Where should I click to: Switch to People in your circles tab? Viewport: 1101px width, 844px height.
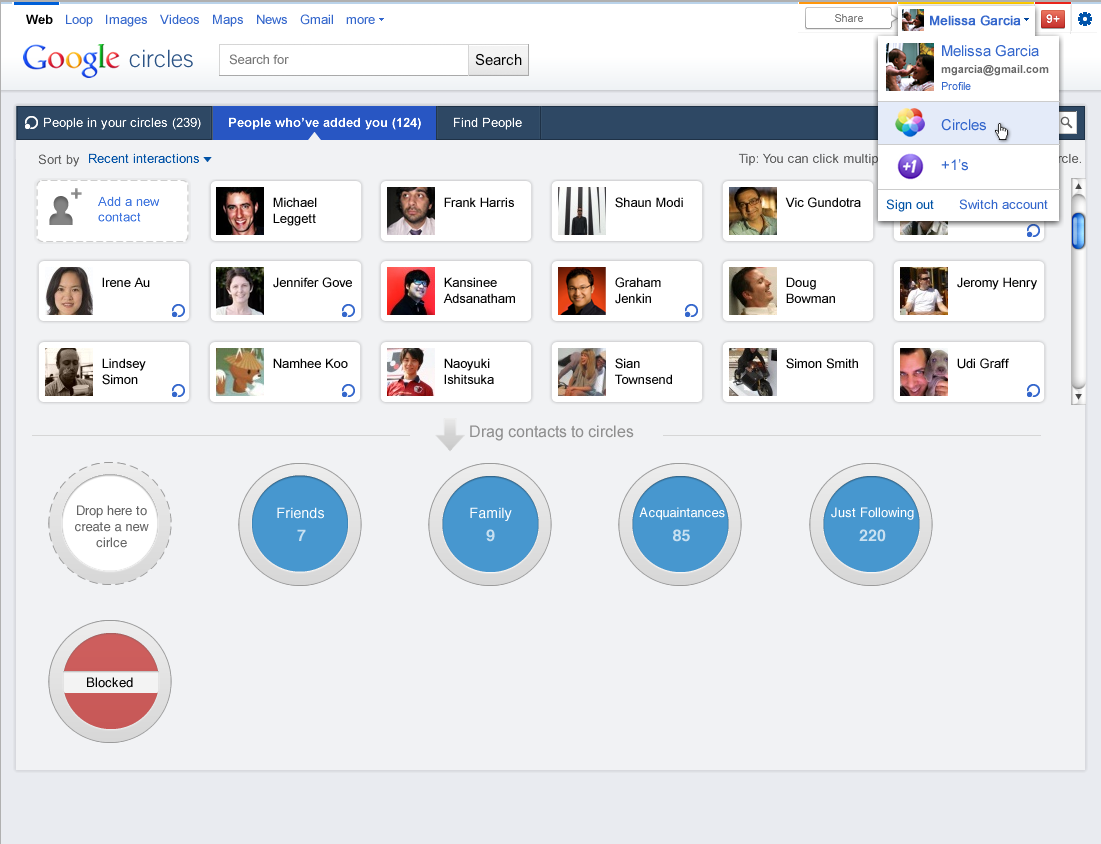point(114,123)
